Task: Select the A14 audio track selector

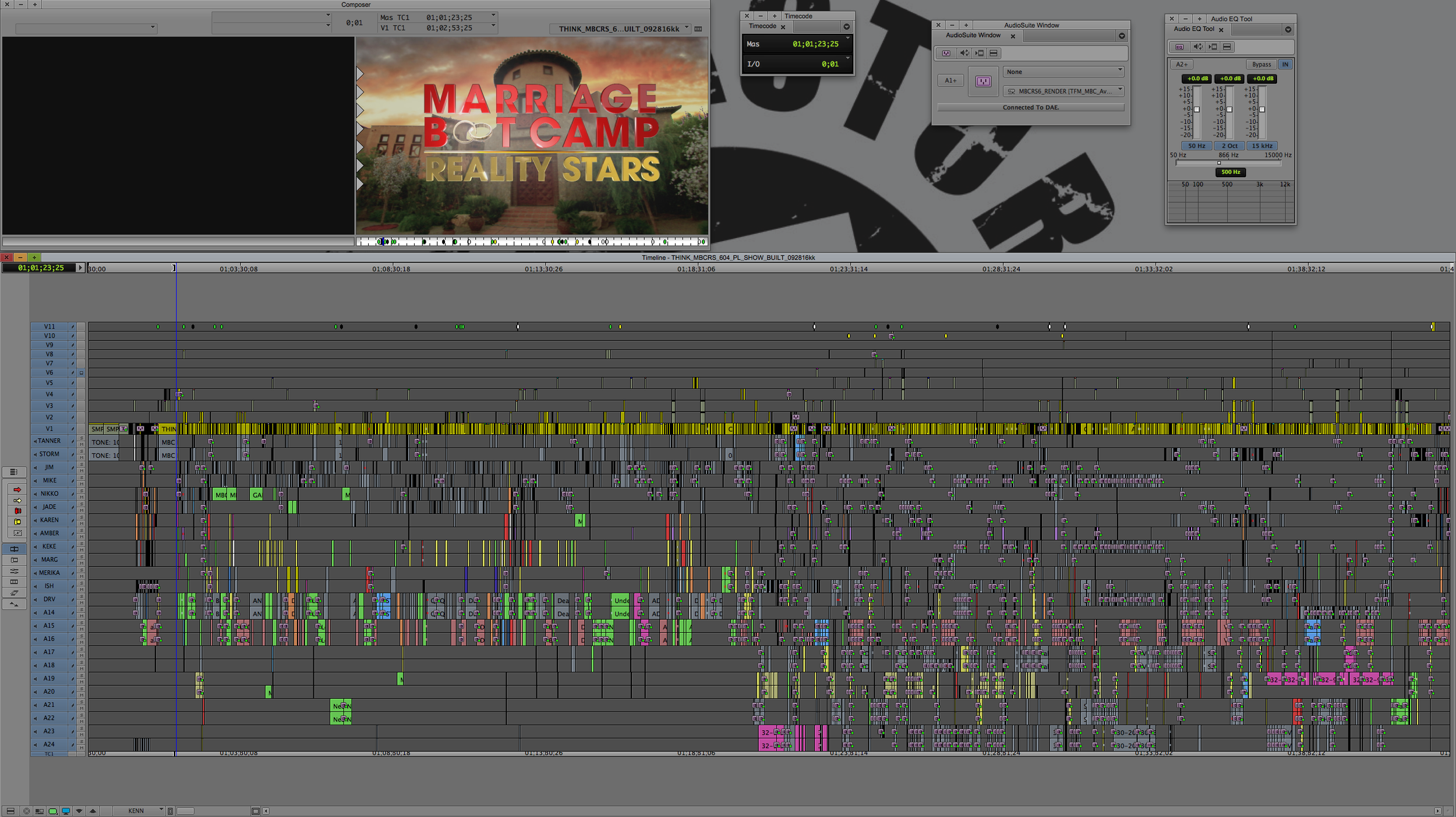Action: (x=50, y=613)
